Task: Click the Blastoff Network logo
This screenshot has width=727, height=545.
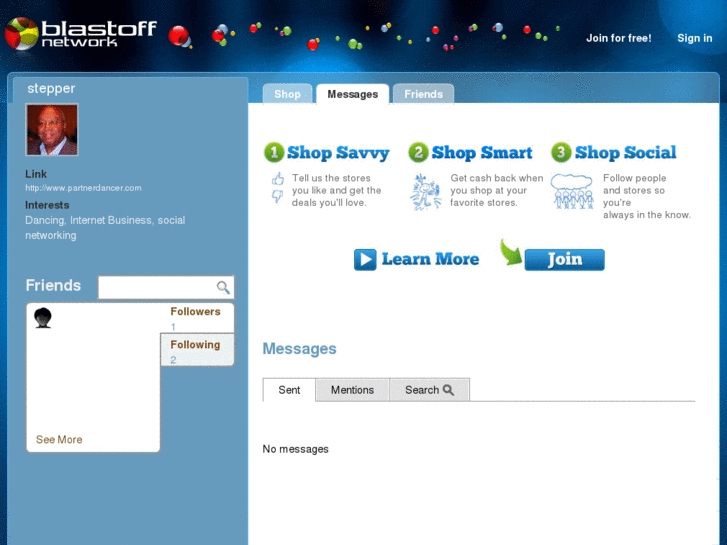Action: coord(81,33)
